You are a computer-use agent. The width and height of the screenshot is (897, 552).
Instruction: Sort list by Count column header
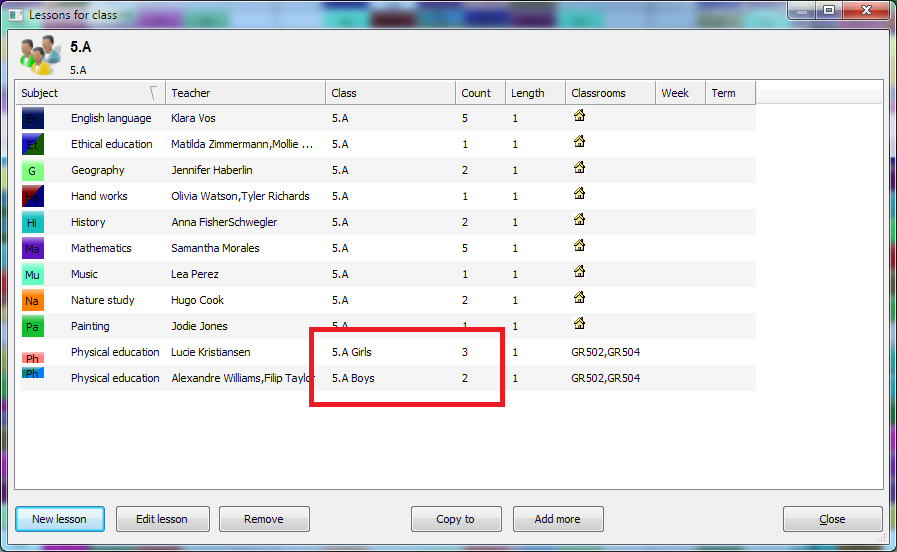(x=479, y=93)
